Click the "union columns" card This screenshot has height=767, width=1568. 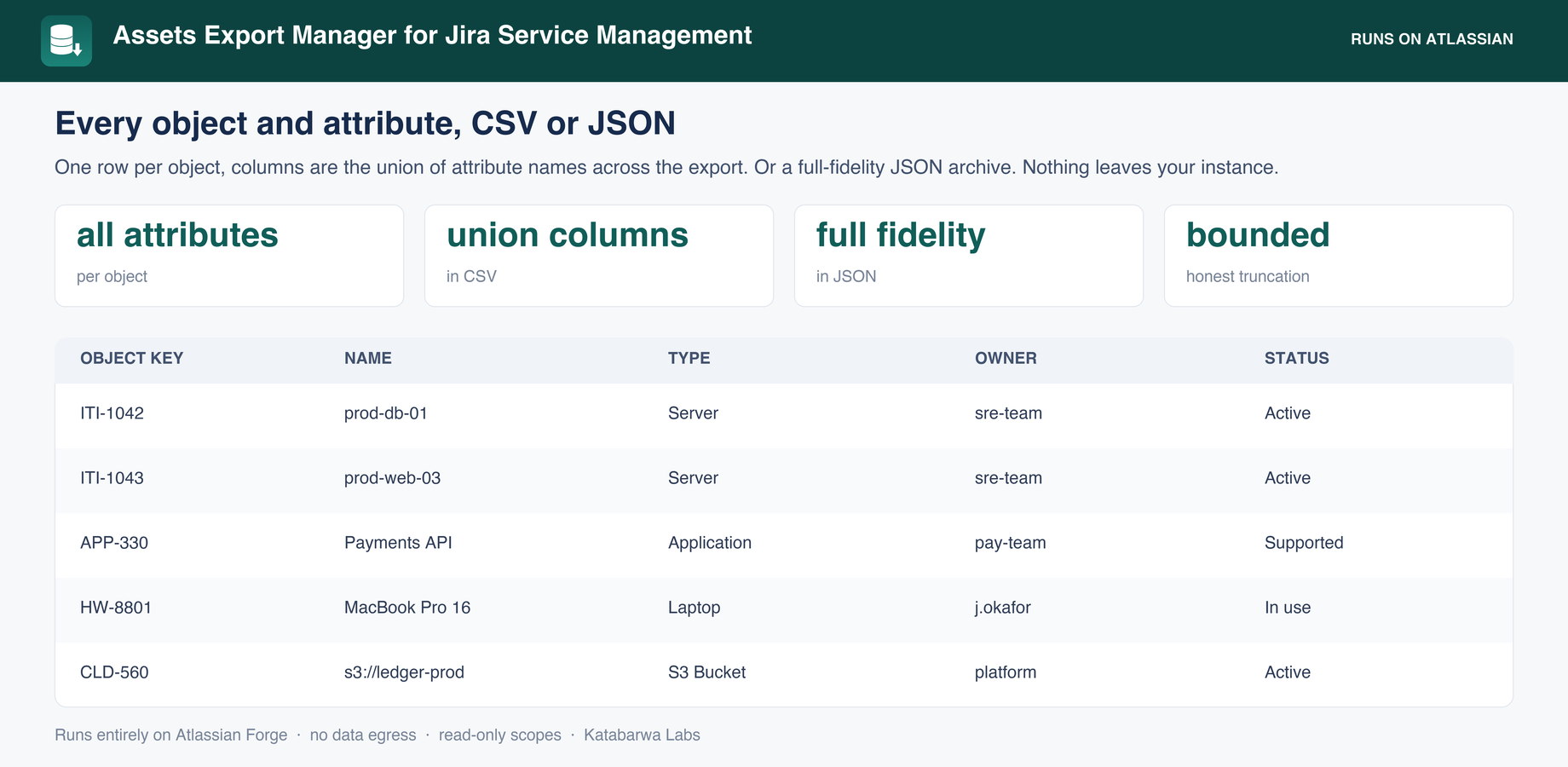599,256
